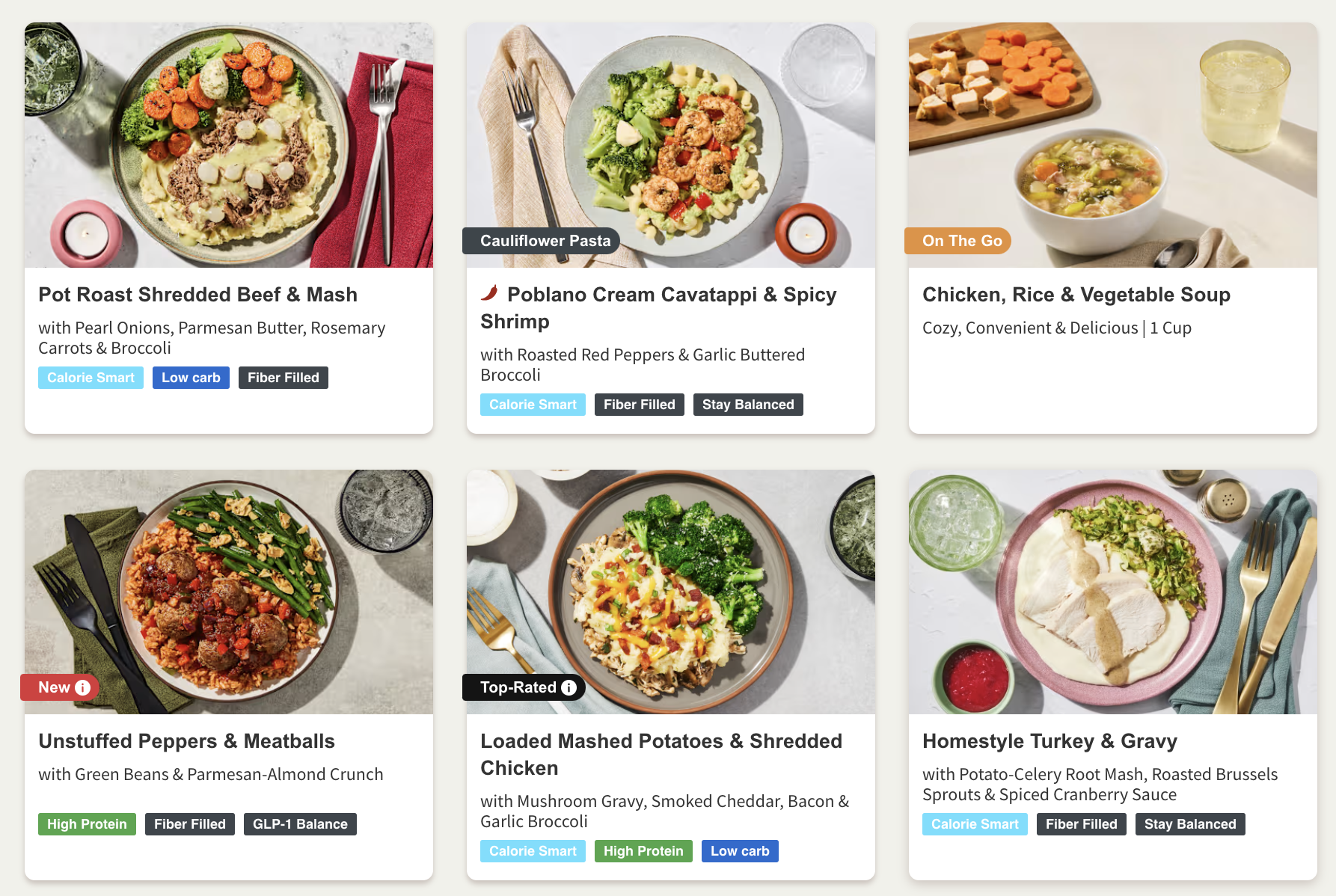Image resolution: width=1336 pixels, height=896 pixels.
Task: Click the Low carb tag under Pot Roast
Action: 191,378
